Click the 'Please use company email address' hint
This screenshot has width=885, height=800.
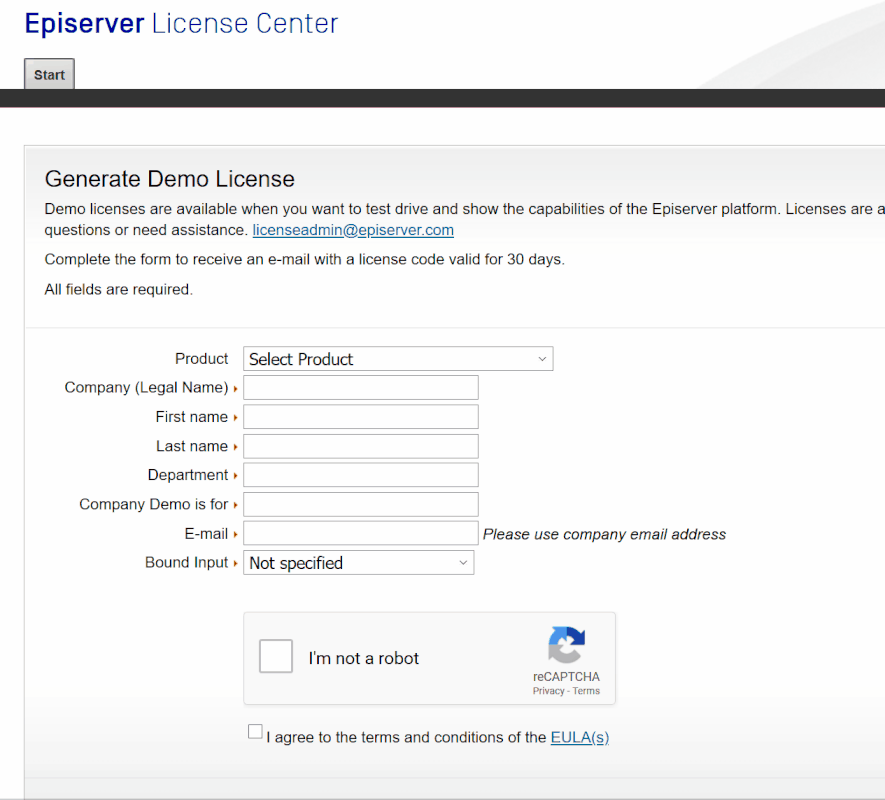click(x=604, y=535)
